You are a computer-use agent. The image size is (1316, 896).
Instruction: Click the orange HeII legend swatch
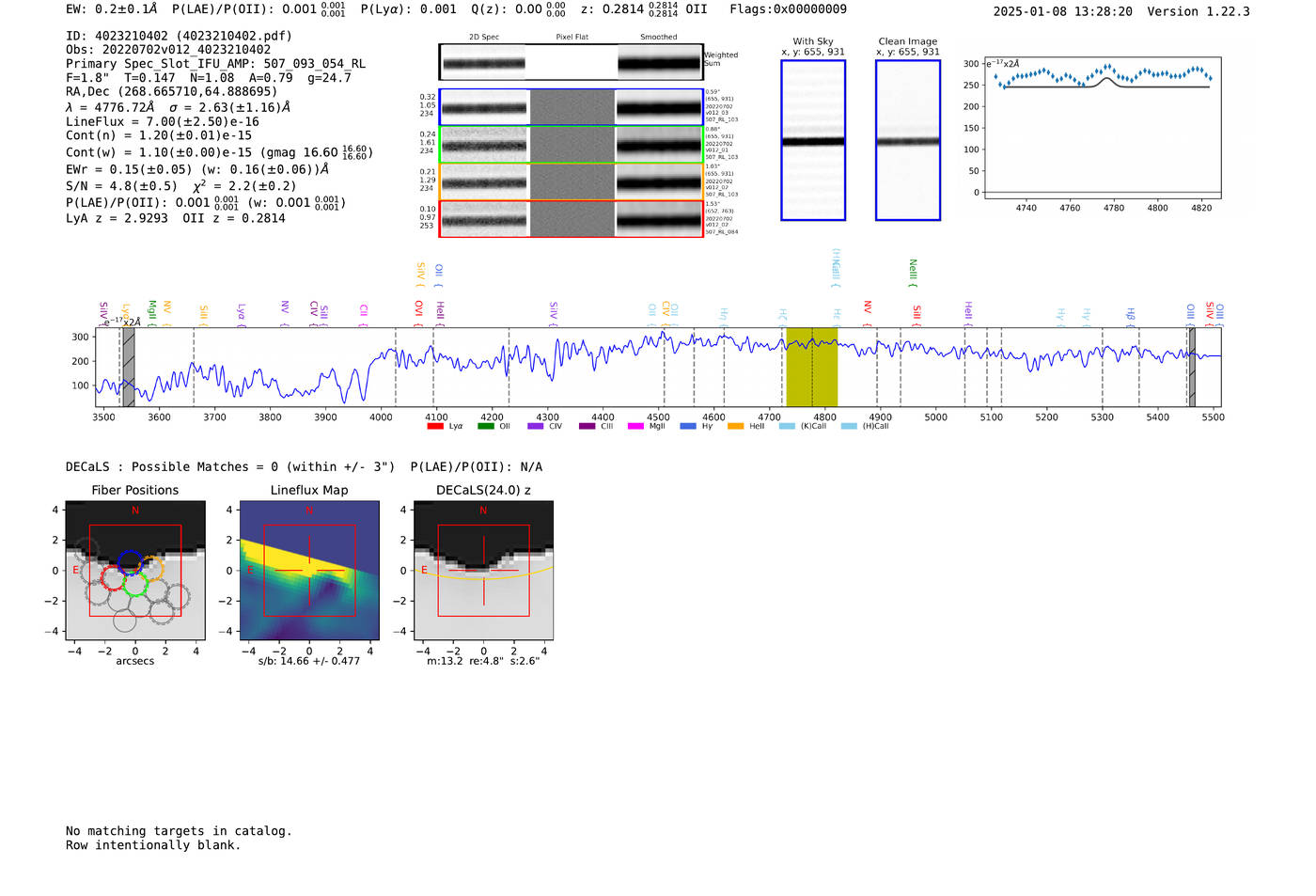click(x=736, y=427)
